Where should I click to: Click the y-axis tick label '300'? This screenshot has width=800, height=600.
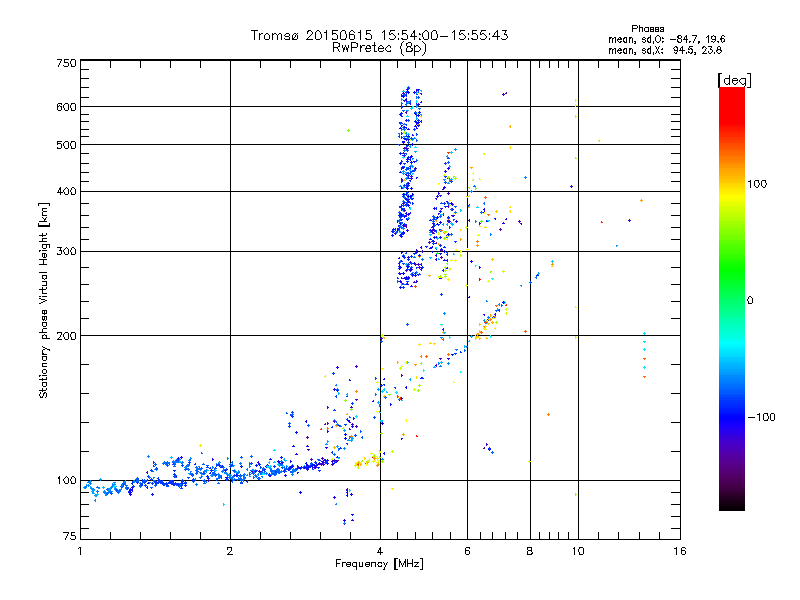pyautogui.click(x=66, y=252)
